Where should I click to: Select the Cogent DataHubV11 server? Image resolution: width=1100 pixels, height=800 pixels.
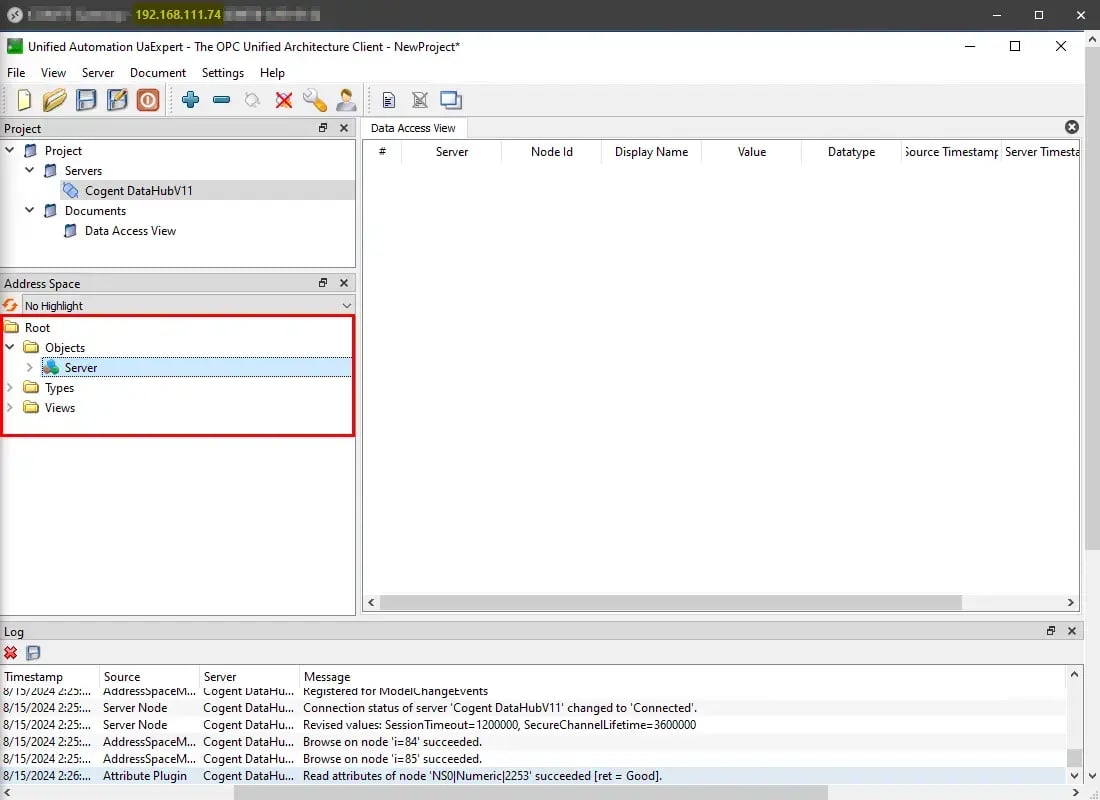[x=139, y=190]
